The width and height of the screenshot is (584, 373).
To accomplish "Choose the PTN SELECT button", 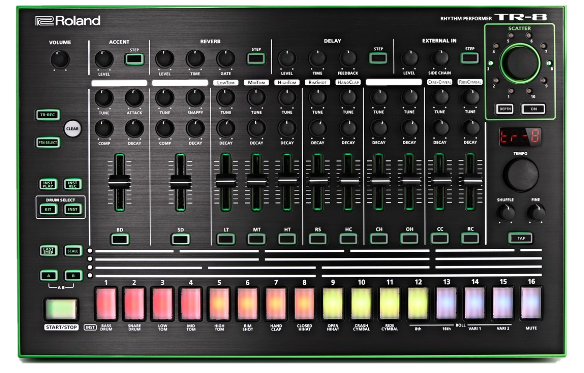I will (x=48, y=142).
